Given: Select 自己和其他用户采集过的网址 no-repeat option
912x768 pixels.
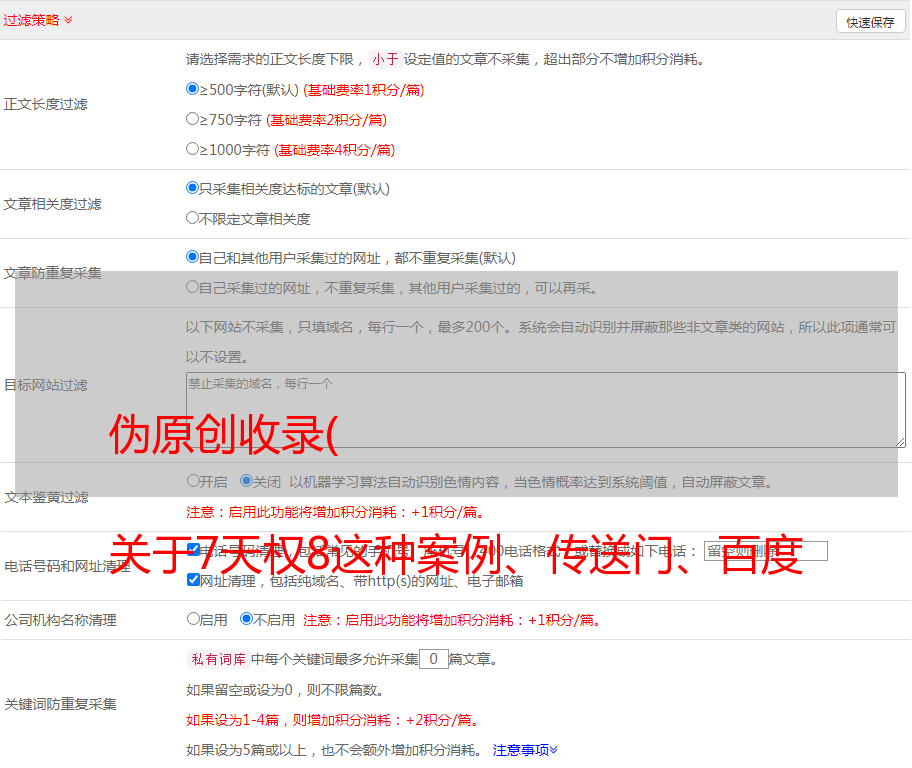Looking at the screenshot, I should point(193,257).
